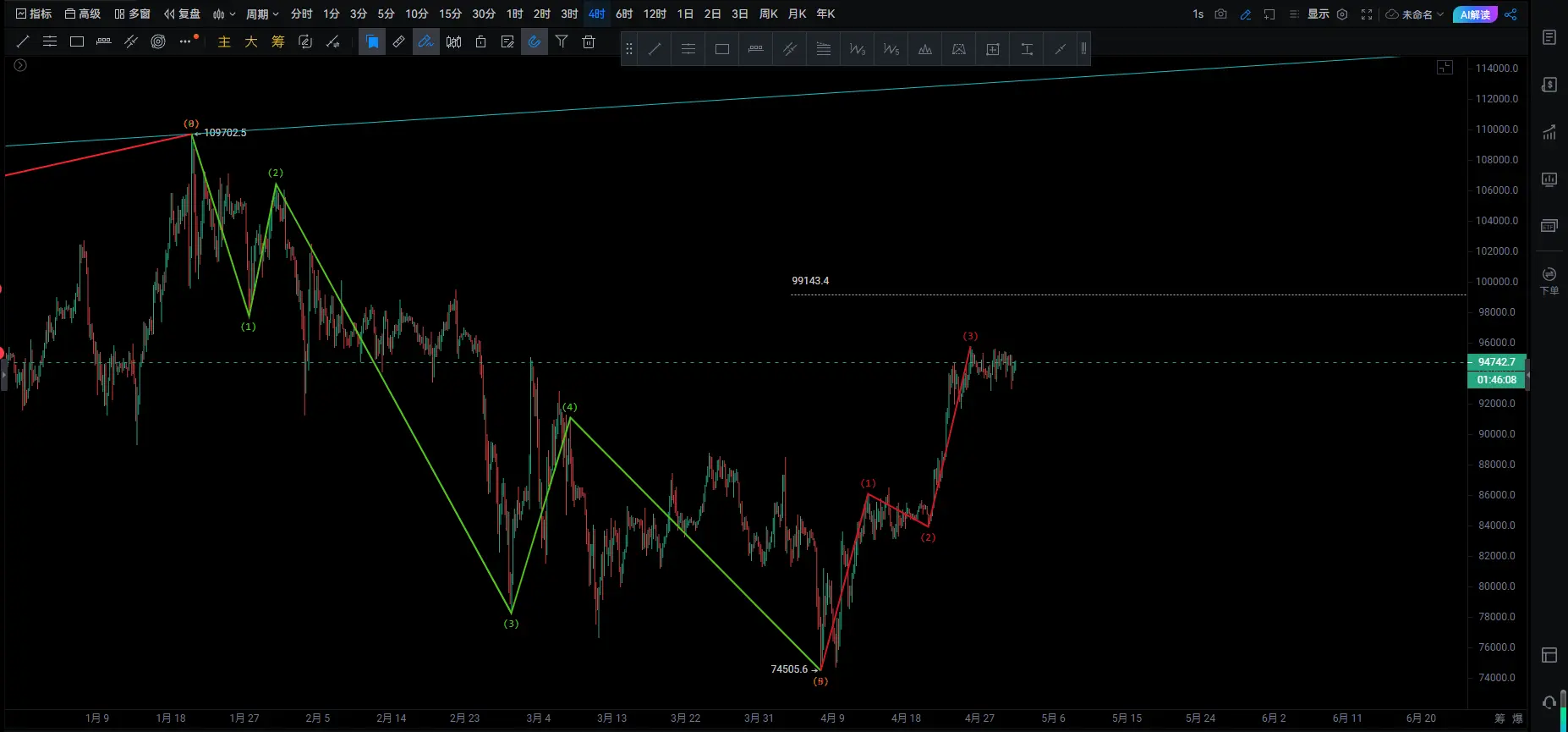Take a chart screenshot with camera icon
This screenshot has width=1568, height=732.
pos(1220,14)
